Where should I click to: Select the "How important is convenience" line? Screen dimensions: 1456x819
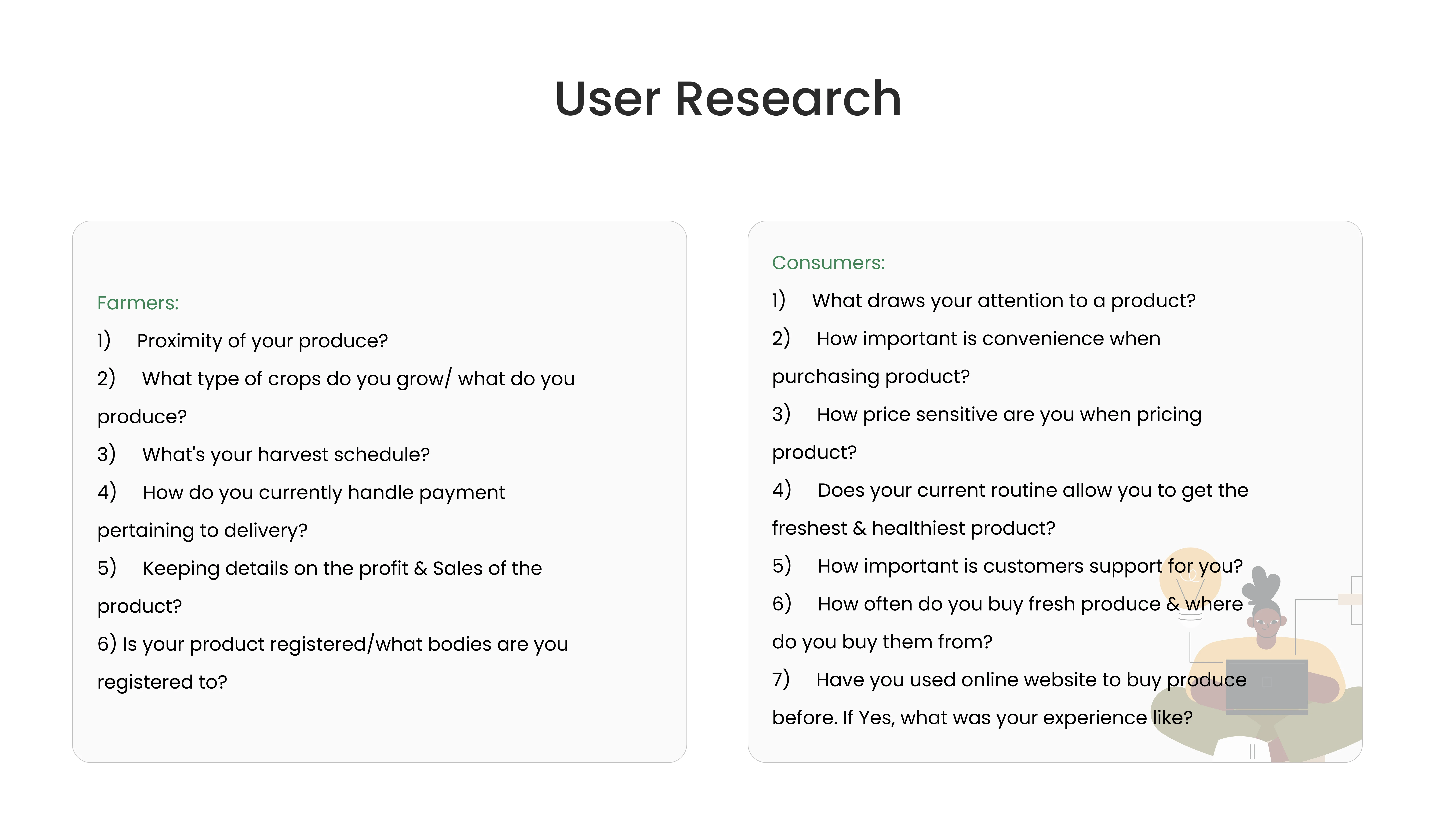pyautogui.click(x=988, y=339)
